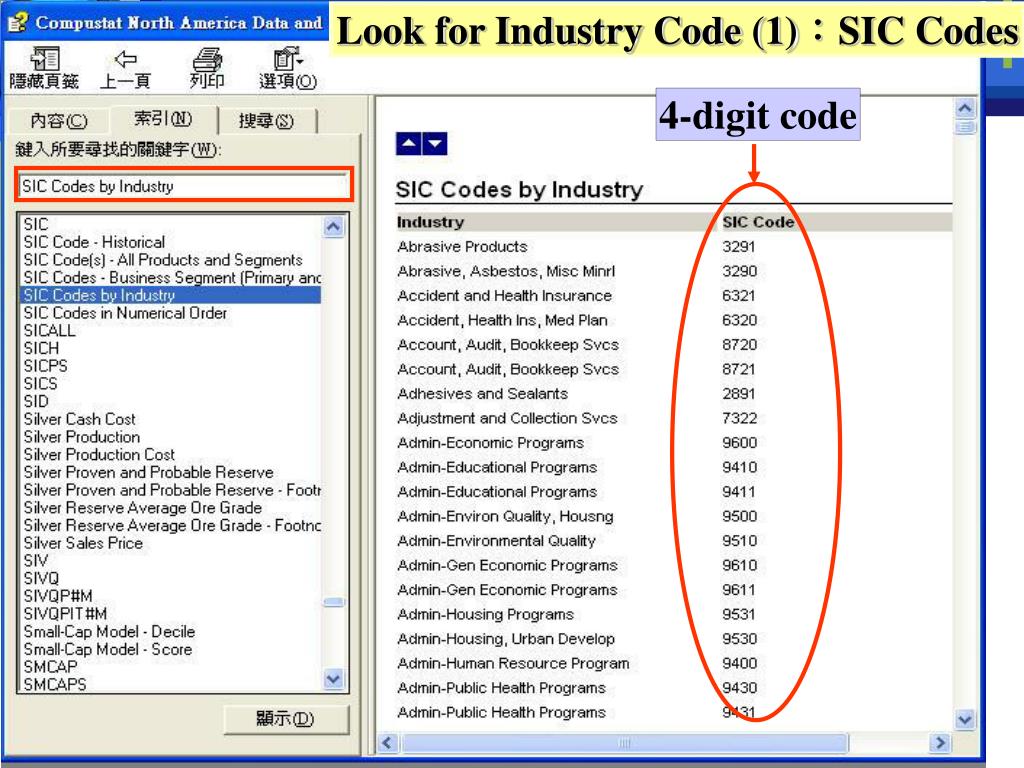Select 'SMCAPS' in the index list
This screenshot has width=1024, height=768.
pos(55,684)
